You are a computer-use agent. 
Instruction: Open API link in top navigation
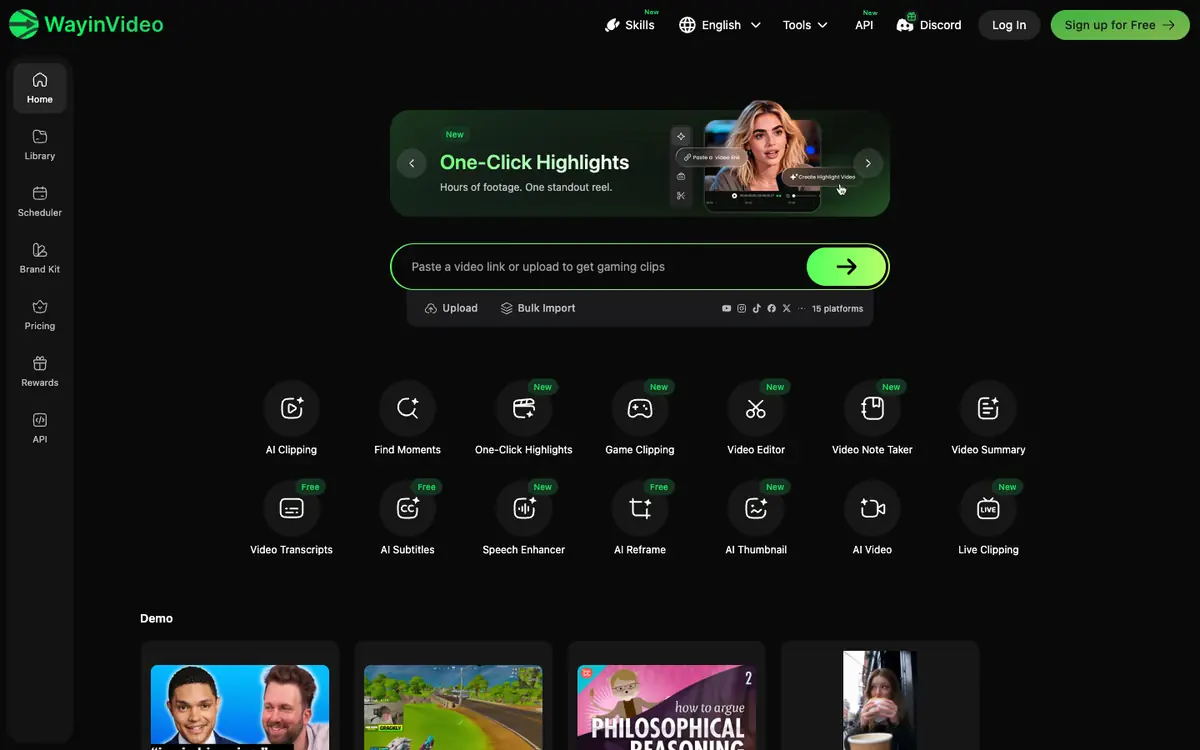point(864,25)
